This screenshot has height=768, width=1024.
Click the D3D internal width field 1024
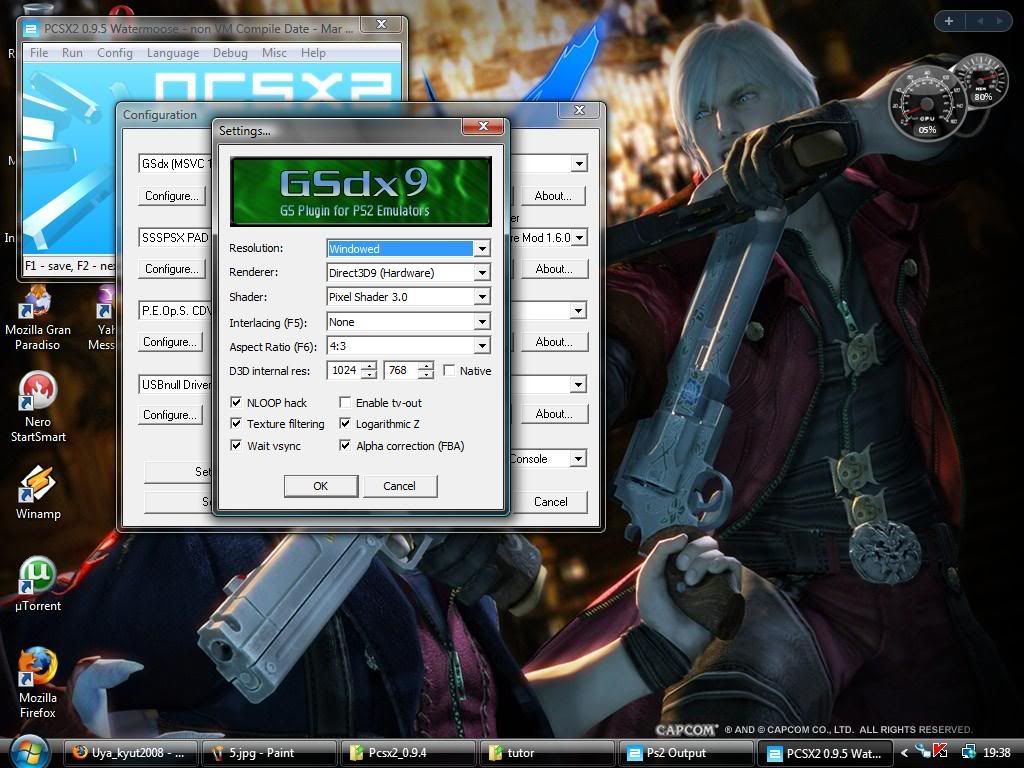[x=344, y=370]
